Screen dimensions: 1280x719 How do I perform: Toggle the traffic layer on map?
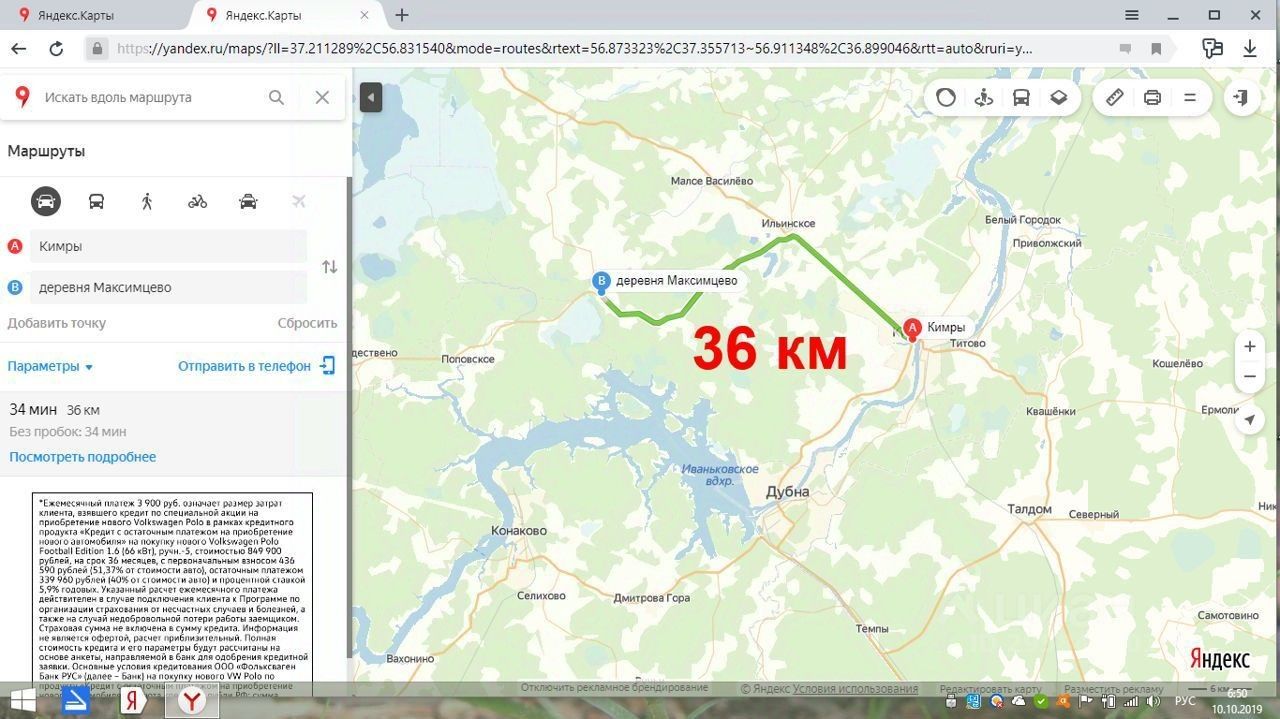[946, 97]
